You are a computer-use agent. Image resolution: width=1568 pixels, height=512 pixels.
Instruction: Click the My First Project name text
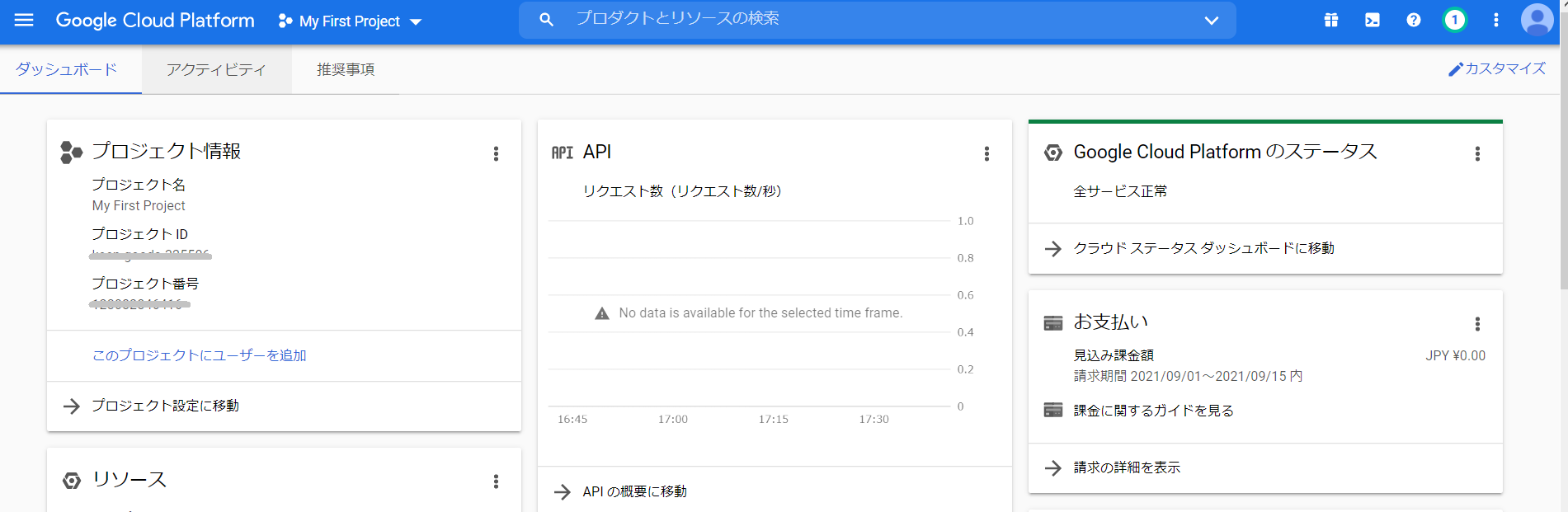(139, 205)
